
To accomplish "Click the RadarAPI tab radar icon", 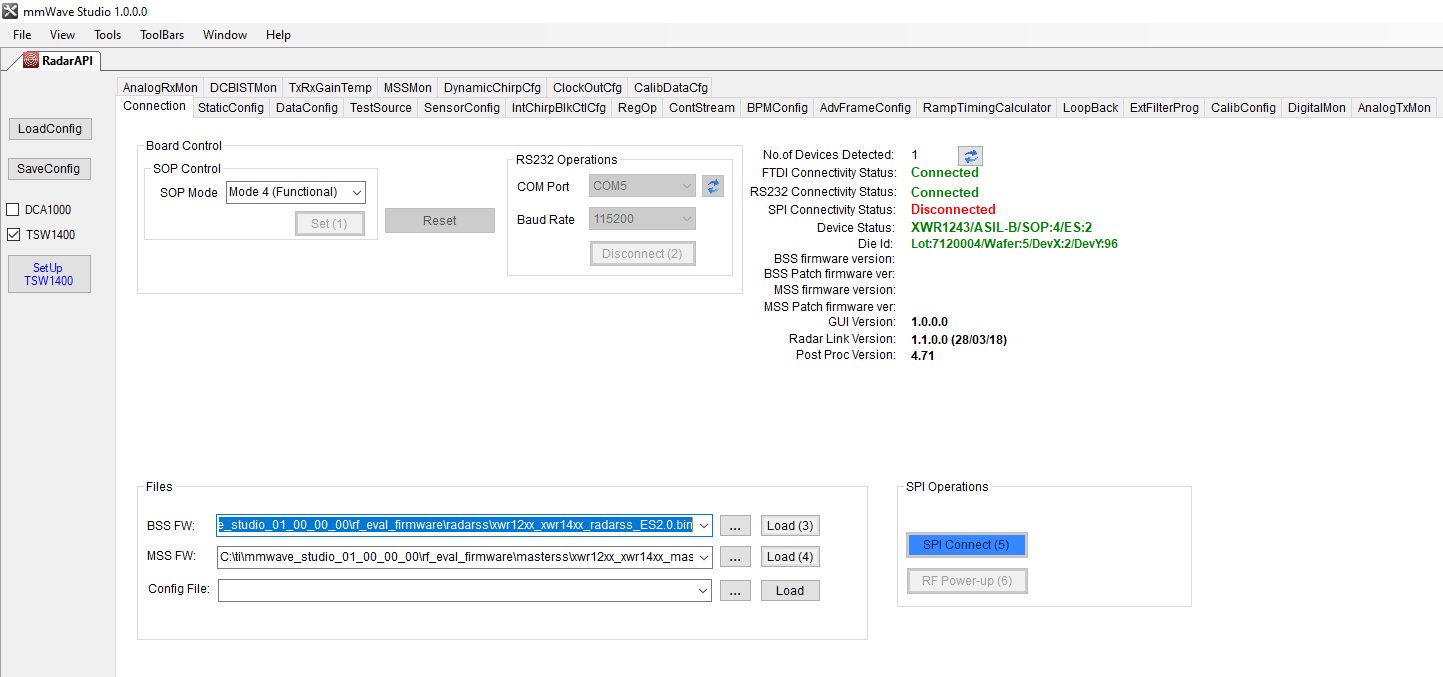I will click(x=31, y=60).
